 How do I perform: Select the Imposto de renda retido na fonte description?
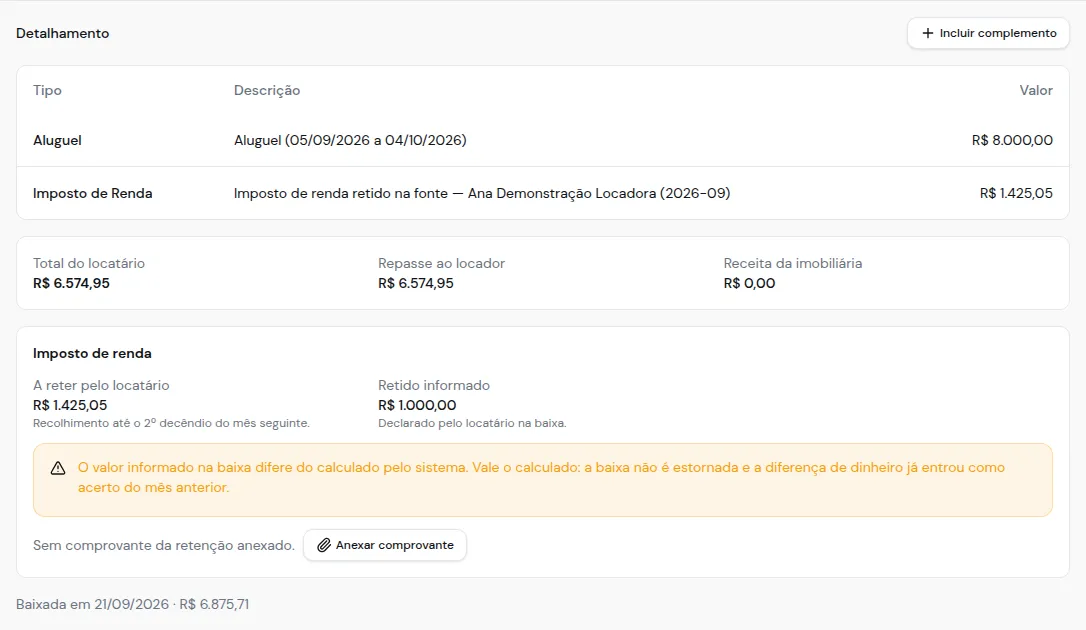482,193
